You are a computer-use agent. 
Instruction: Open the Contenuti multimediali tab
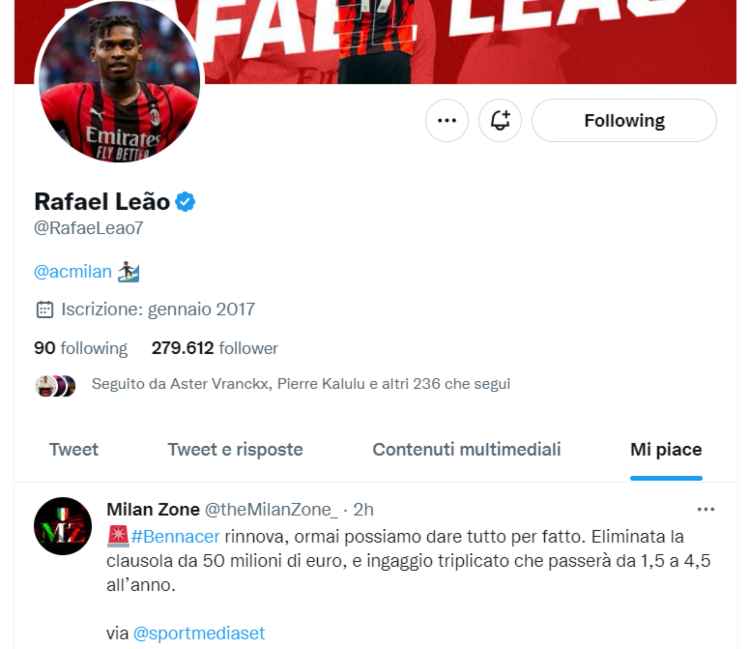point(466,450)
